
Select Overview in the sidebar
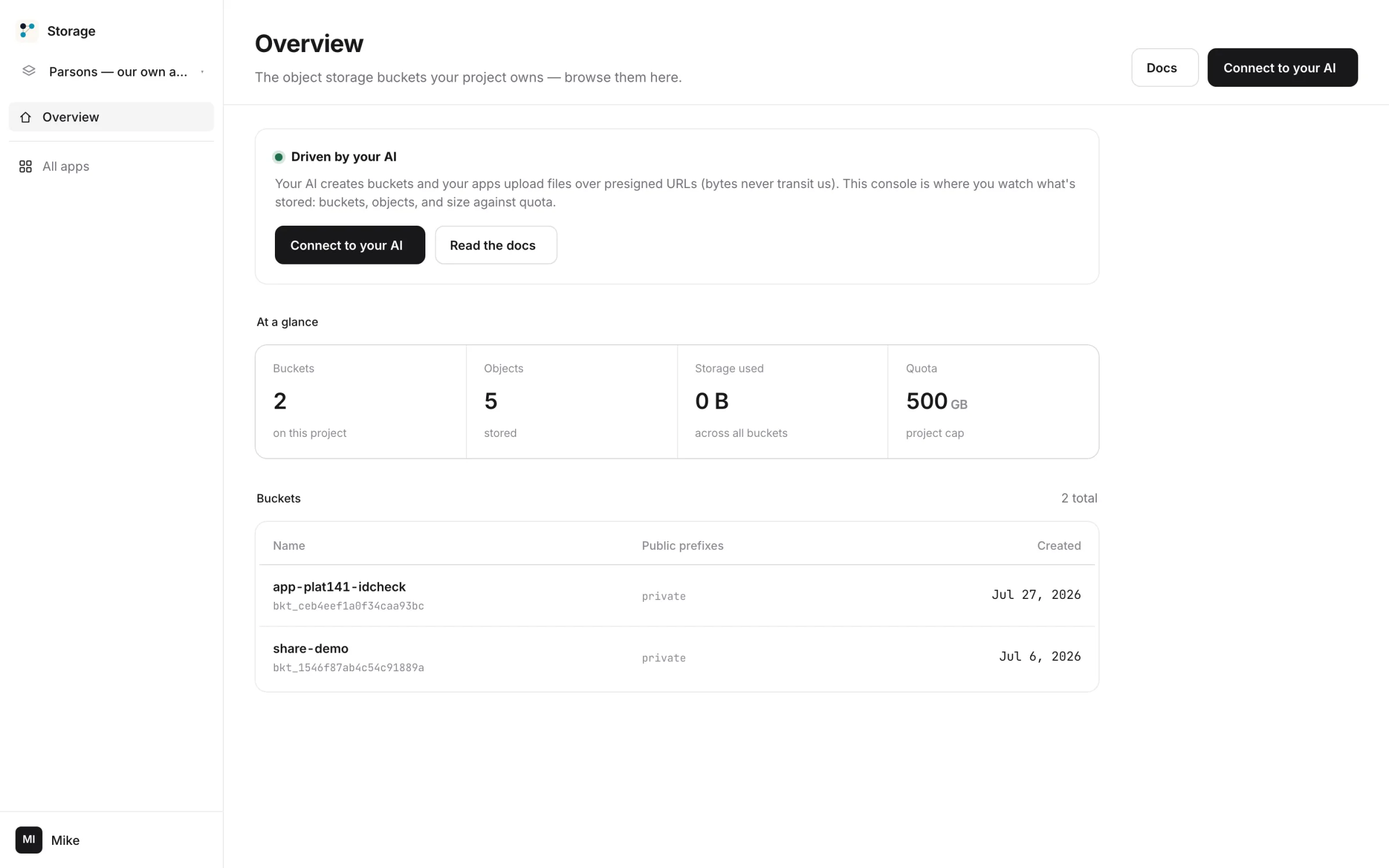pyautogui.click(x=111, y=117)
